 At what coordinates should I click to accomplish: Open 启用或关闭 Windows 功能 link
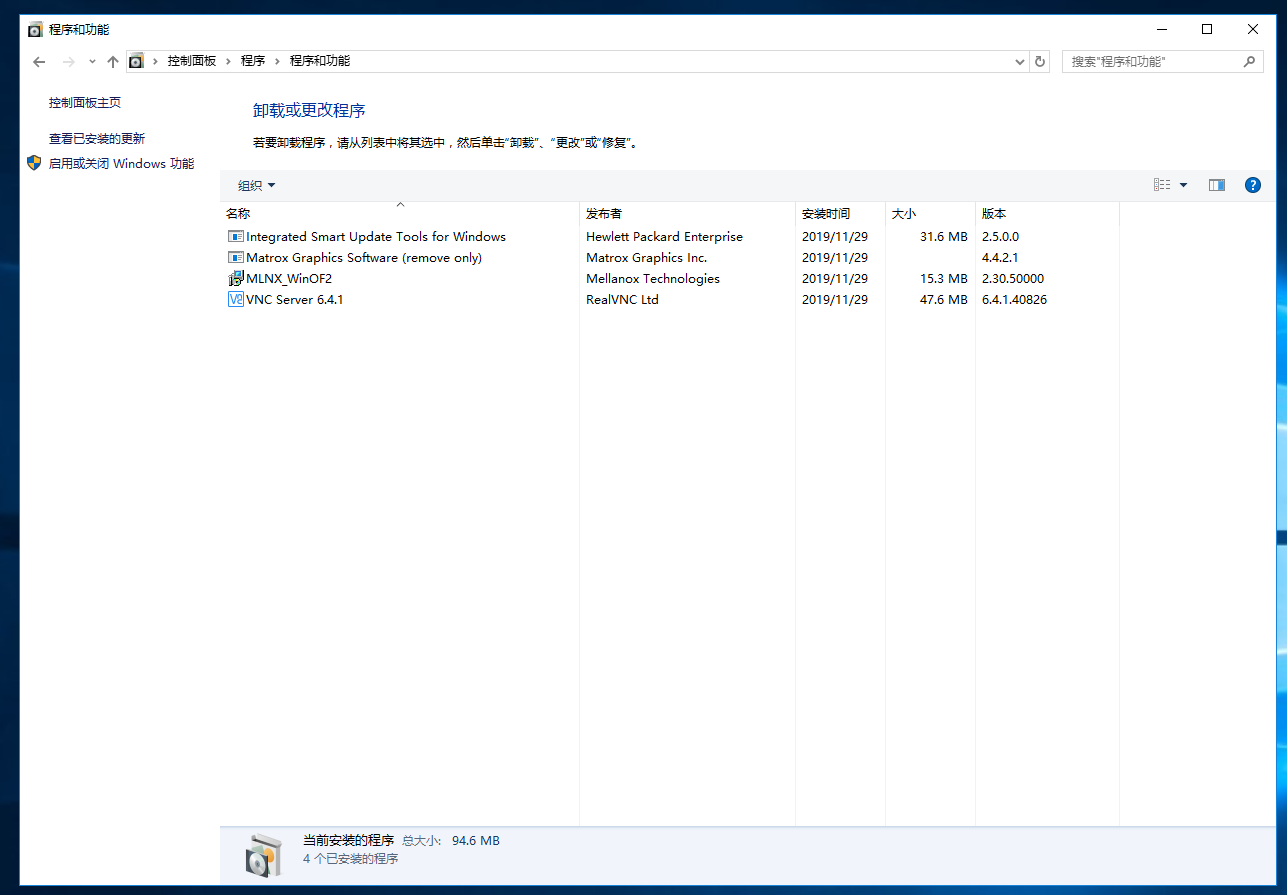tap(122, 164)
